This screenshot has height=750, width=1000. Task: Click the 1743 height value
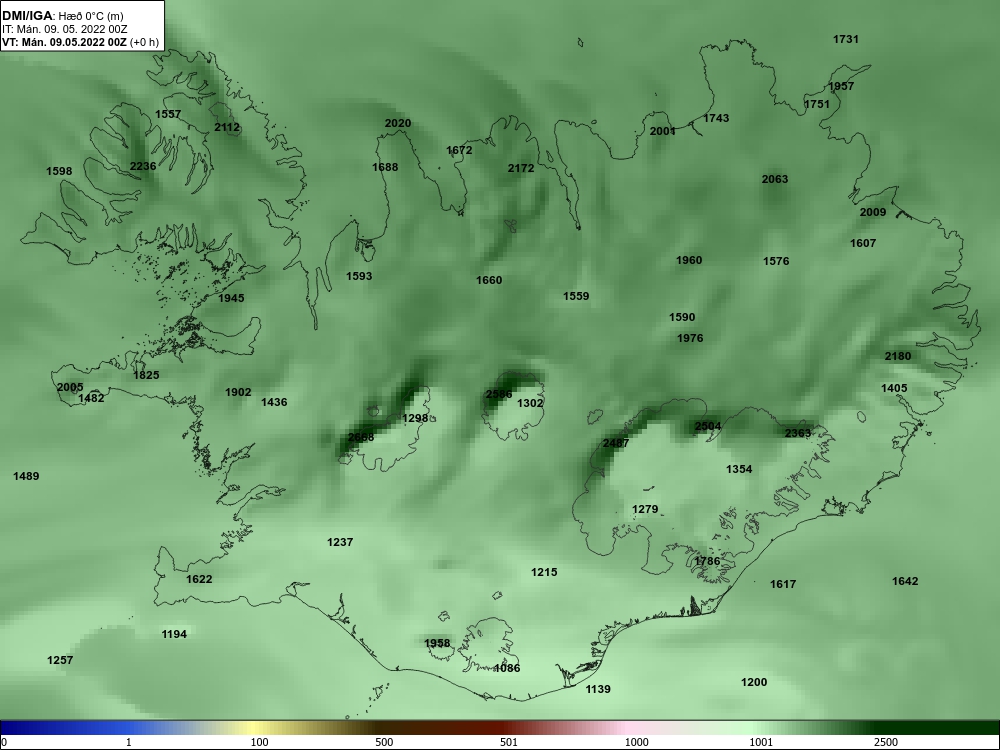716,118
